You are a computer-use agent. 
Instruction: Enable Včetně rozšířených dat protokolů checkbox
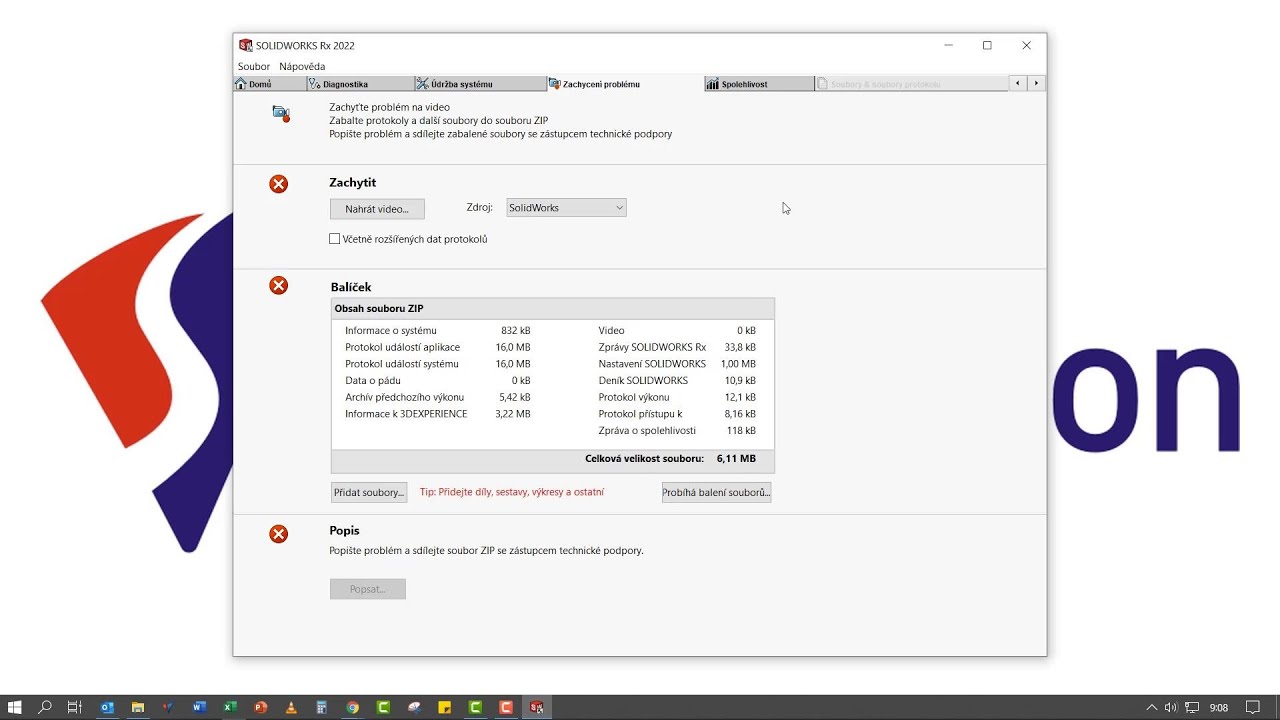335,239
